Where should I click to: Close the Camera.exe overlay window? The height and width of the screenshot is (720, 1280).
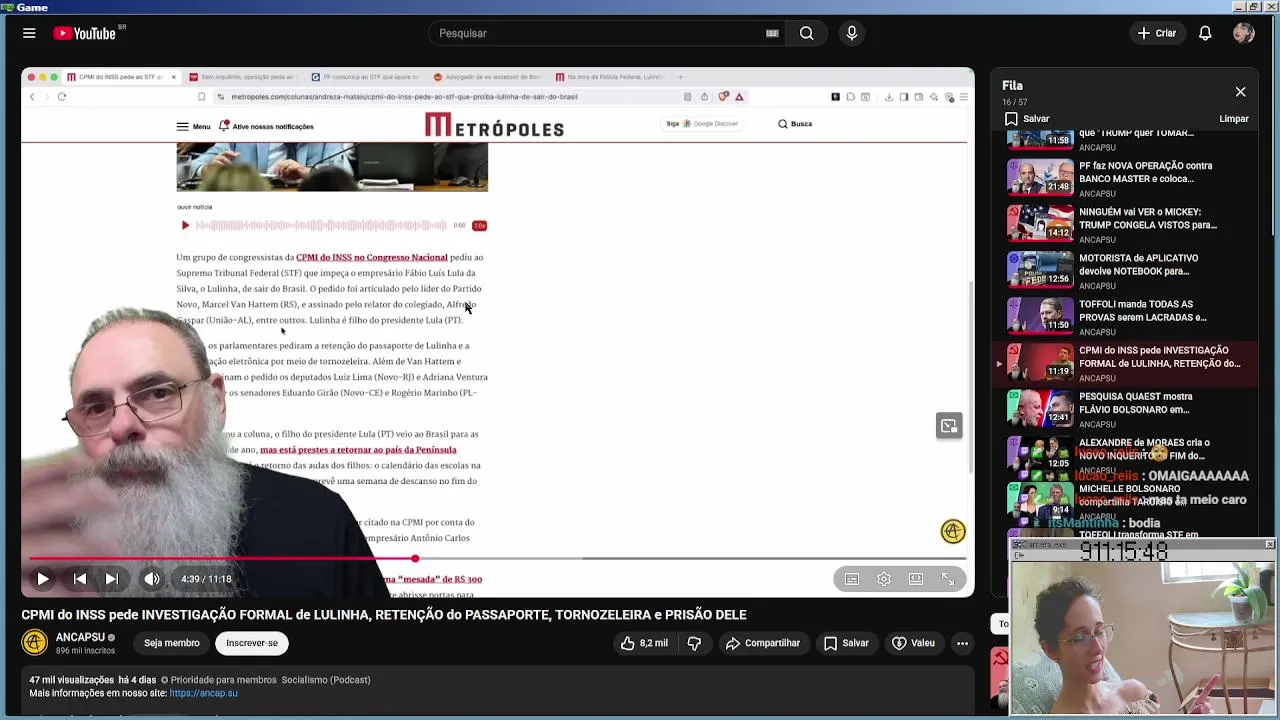click(1269, 545)
